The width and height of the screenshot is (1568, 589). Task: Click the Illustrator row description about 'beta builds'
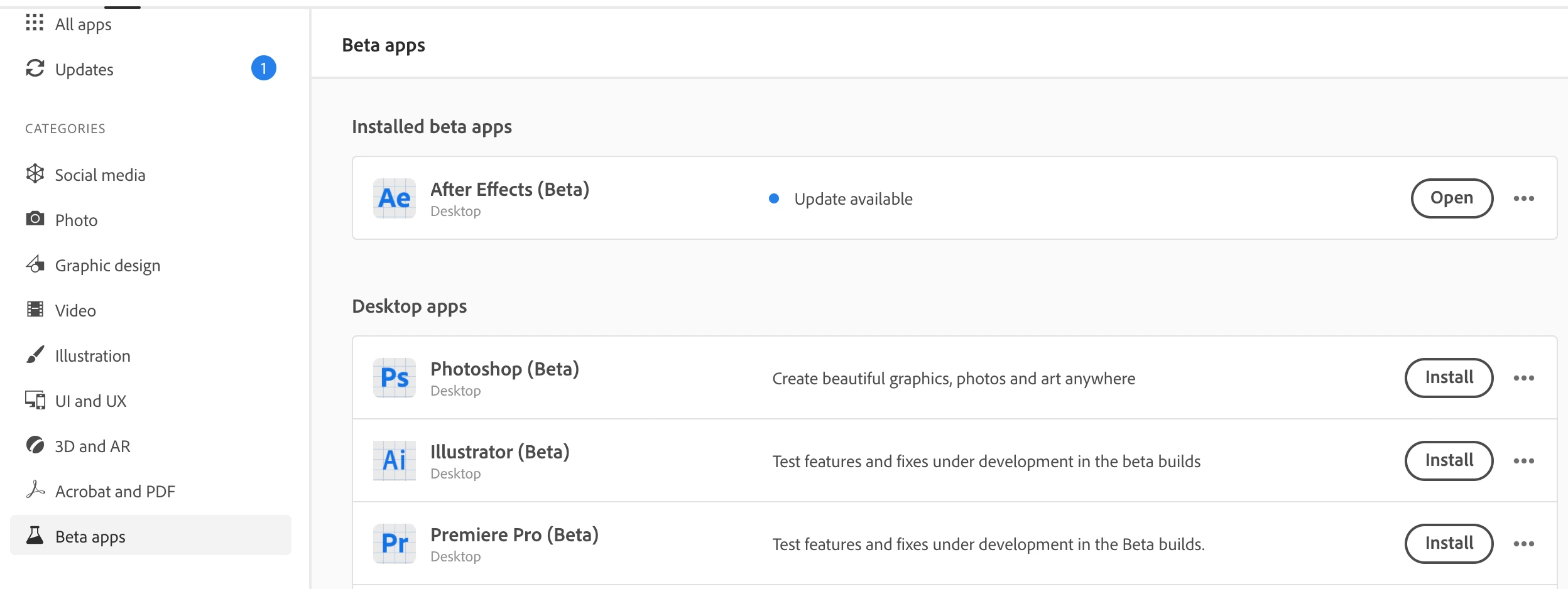click(986, 462)
